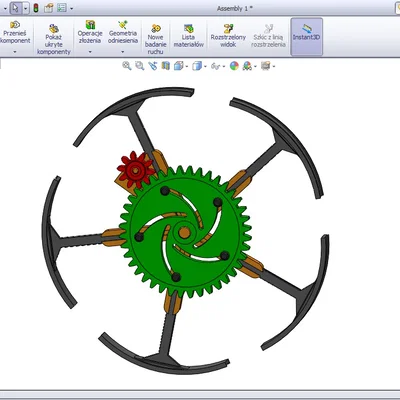This screenshot has height=400, width=400.
Task: Click Edit Appearance color ball icon
Action: pyautogui.click(x=234, y=66)
